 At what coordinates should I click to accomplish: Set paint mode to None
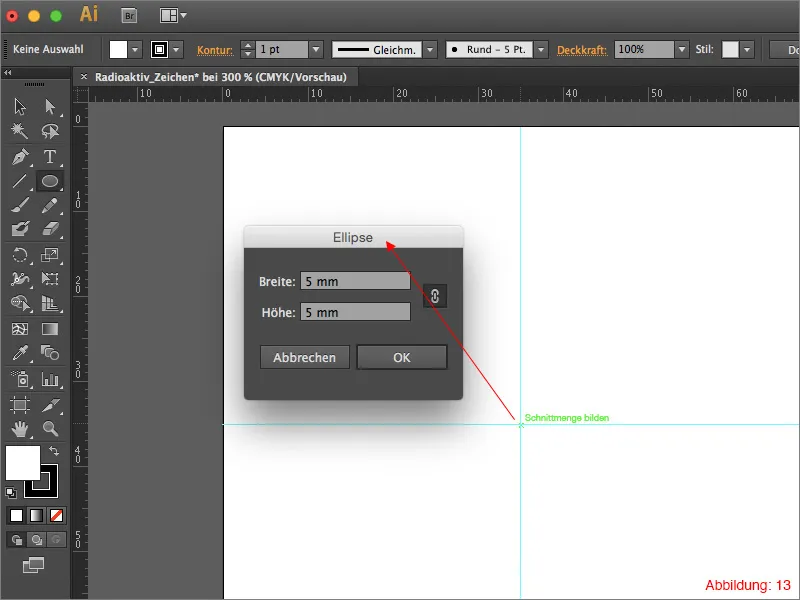click(x=56, y=515)
